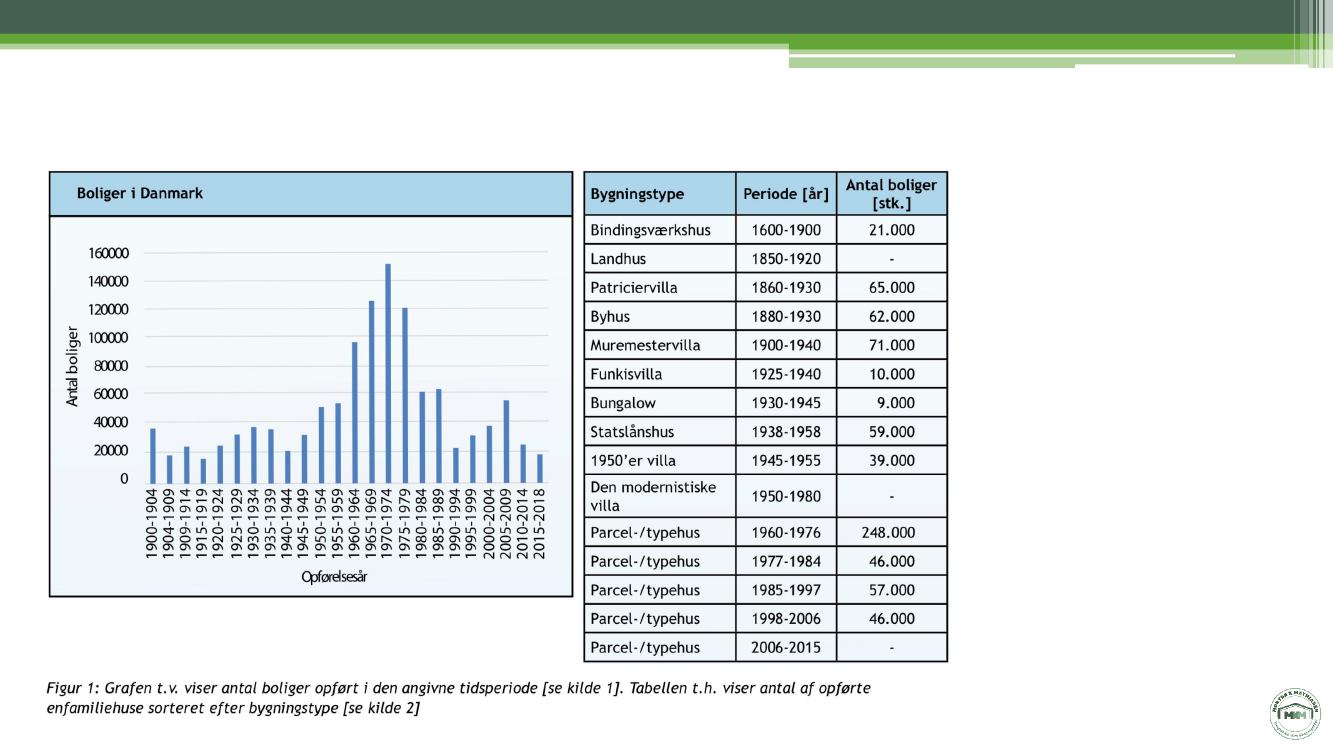Select the value "10.000" for Funkisvilla

(891, 374)
